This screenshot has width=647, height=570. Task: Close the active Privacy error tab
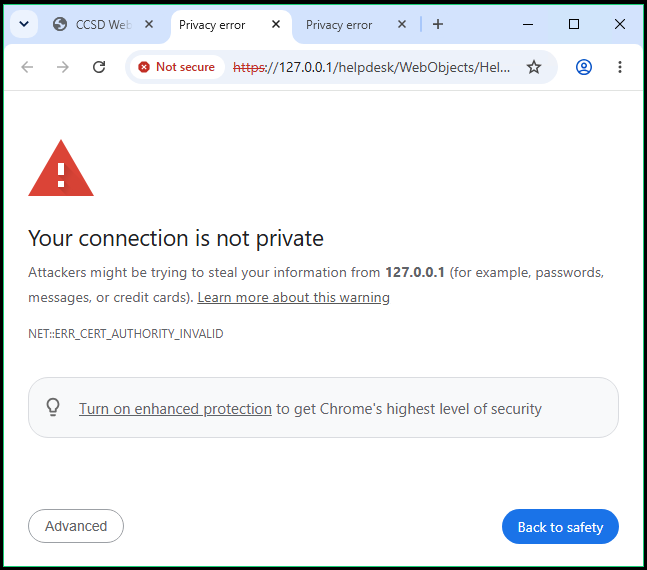(x=276, y=24)
